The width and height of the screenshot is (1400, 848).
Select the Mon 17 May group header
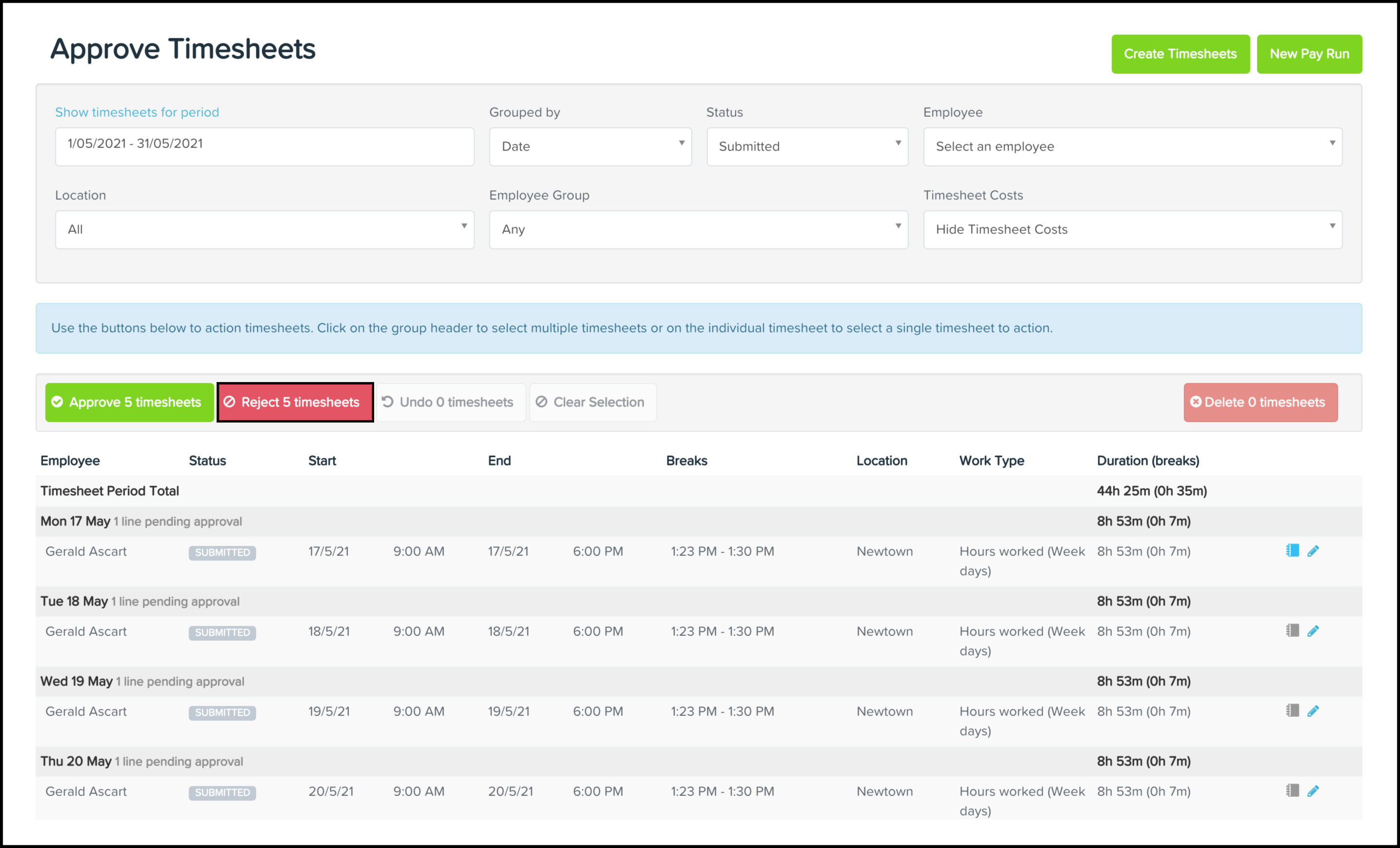pos(76,521)
